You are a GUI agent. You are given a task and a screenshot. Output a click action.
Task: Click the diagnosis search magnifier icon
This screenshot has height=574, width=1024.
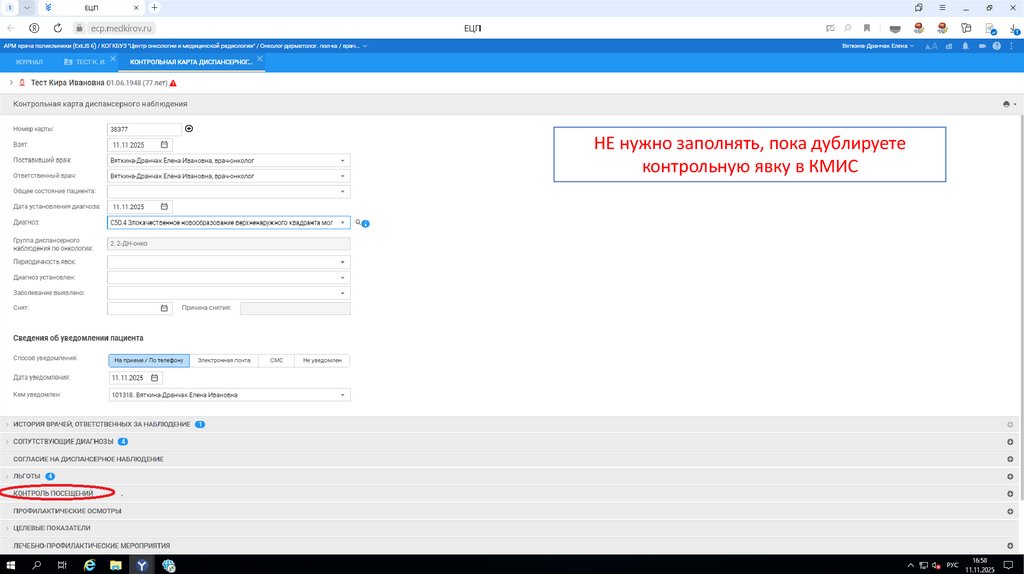(x=358, y=223)
